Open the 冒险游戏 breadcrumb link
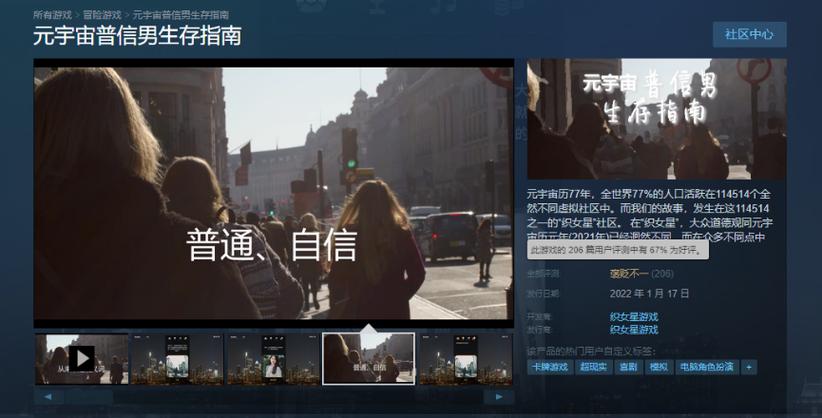822x418 pixels. [x=102, y=15]
